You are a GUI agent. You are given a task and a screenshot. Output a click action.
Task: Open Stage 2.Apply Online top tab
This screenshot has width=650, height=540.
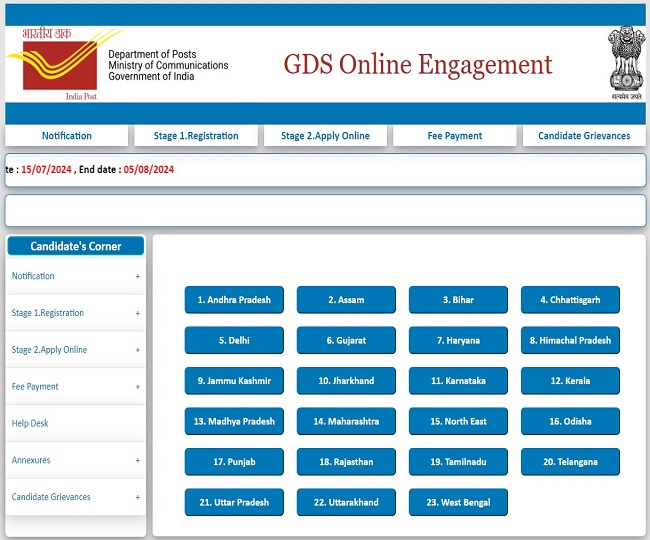[x=325, y=136]
